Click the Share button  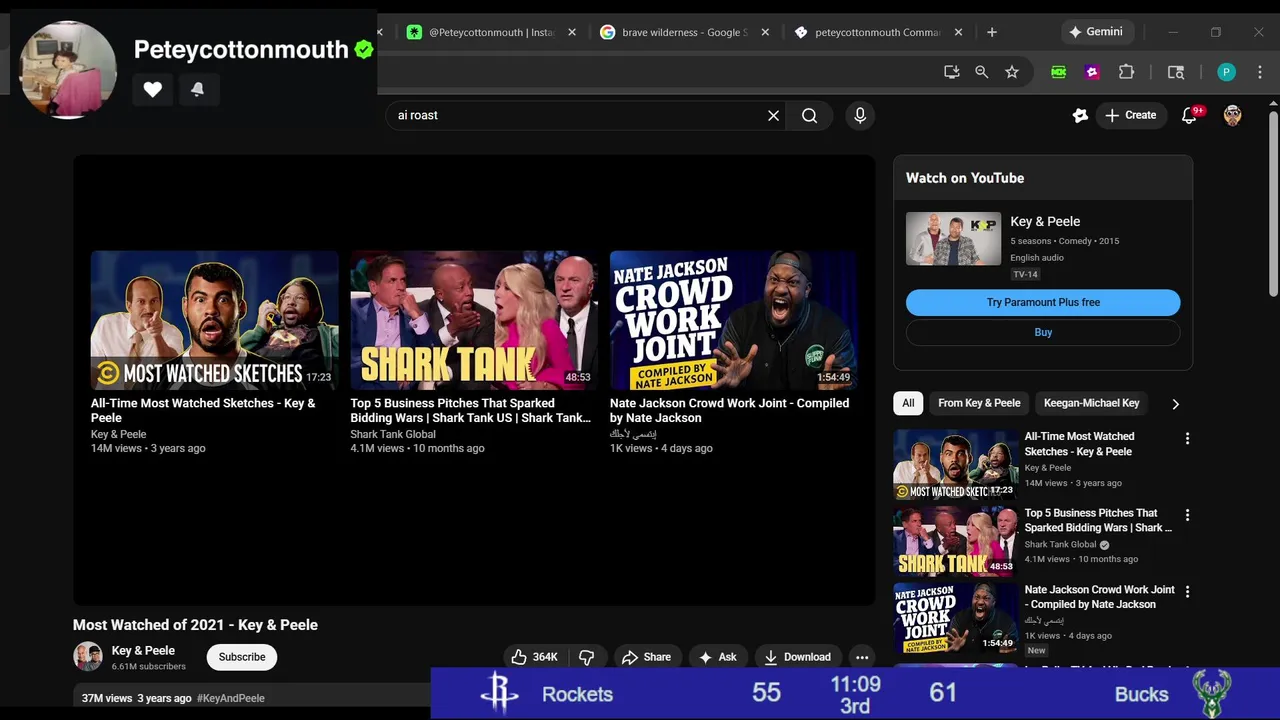(646, 657)
